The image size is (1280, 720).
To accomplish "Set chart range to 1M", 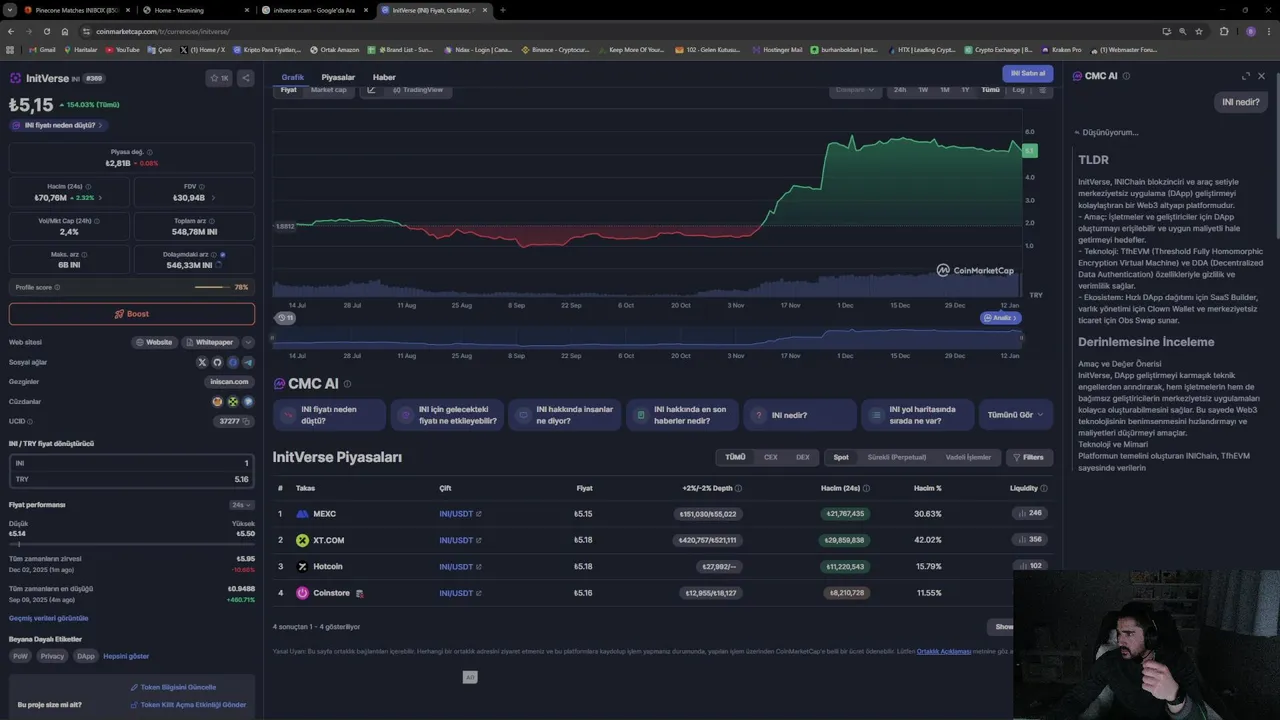I will pyautogui.click(x=945, y=90).
